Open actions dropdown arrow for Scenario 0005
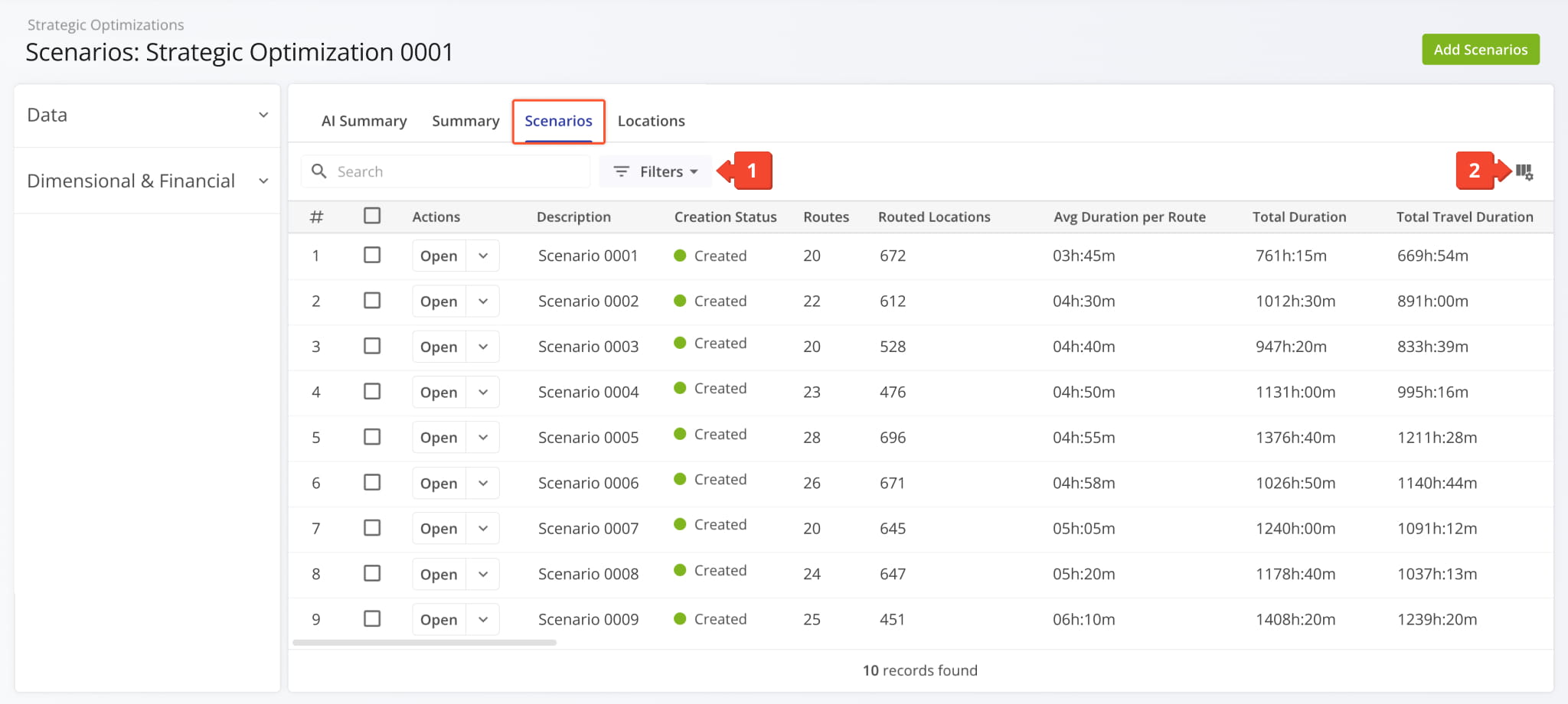Screen dimensions: 1568x704 (x=483, y=437)
